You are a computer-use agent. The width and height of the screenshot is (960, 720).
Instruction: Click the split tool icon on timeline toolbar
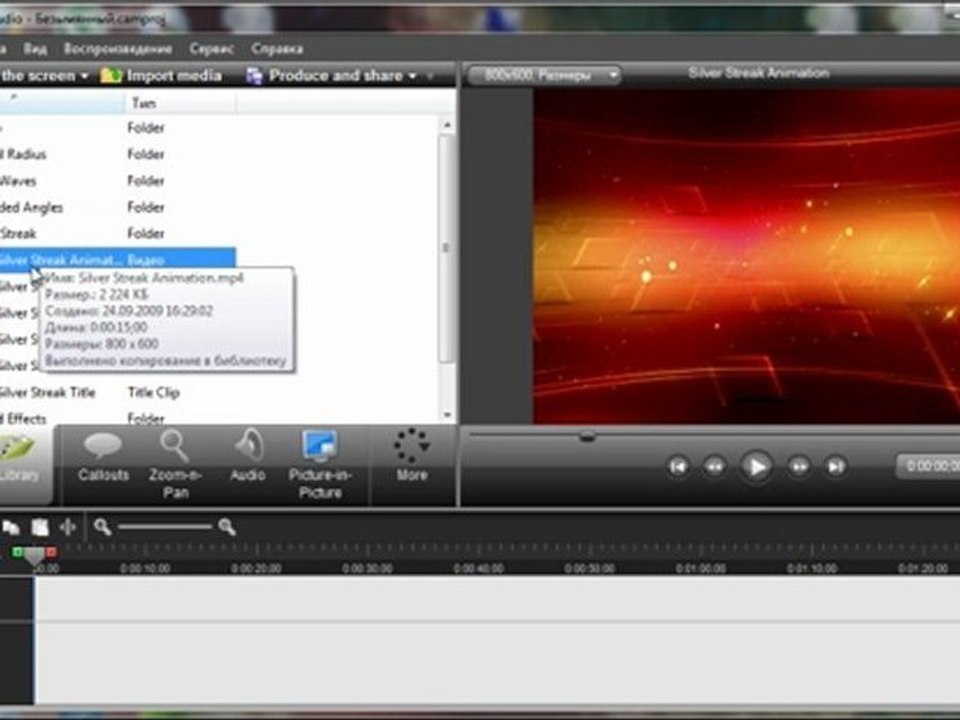(67, 527)
